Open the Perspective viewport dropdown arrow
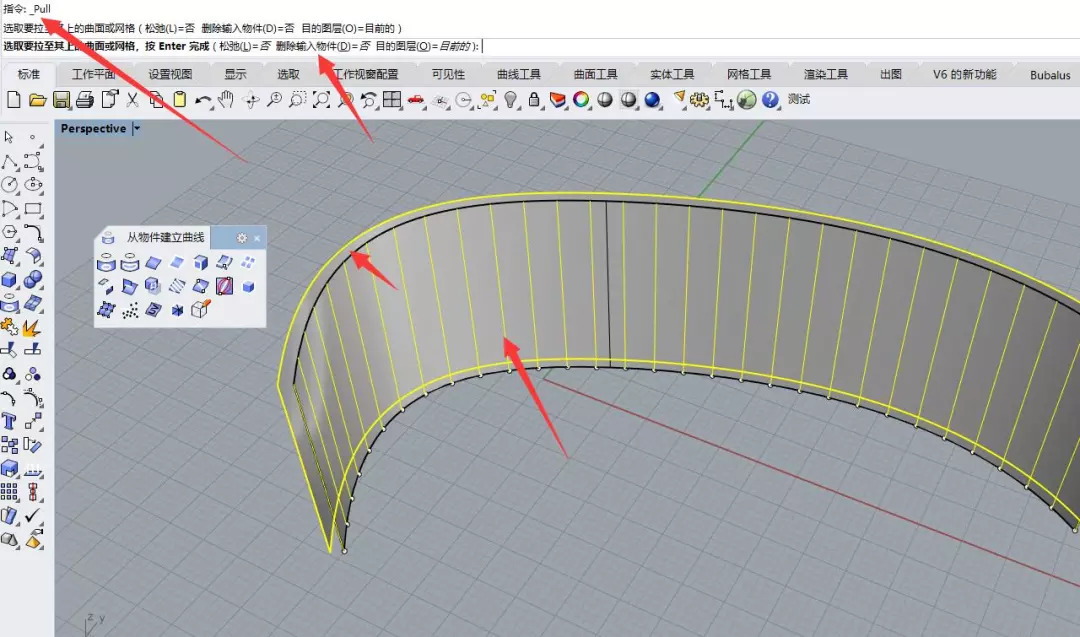The image size is (1080, 637). (x=137, y=128)
